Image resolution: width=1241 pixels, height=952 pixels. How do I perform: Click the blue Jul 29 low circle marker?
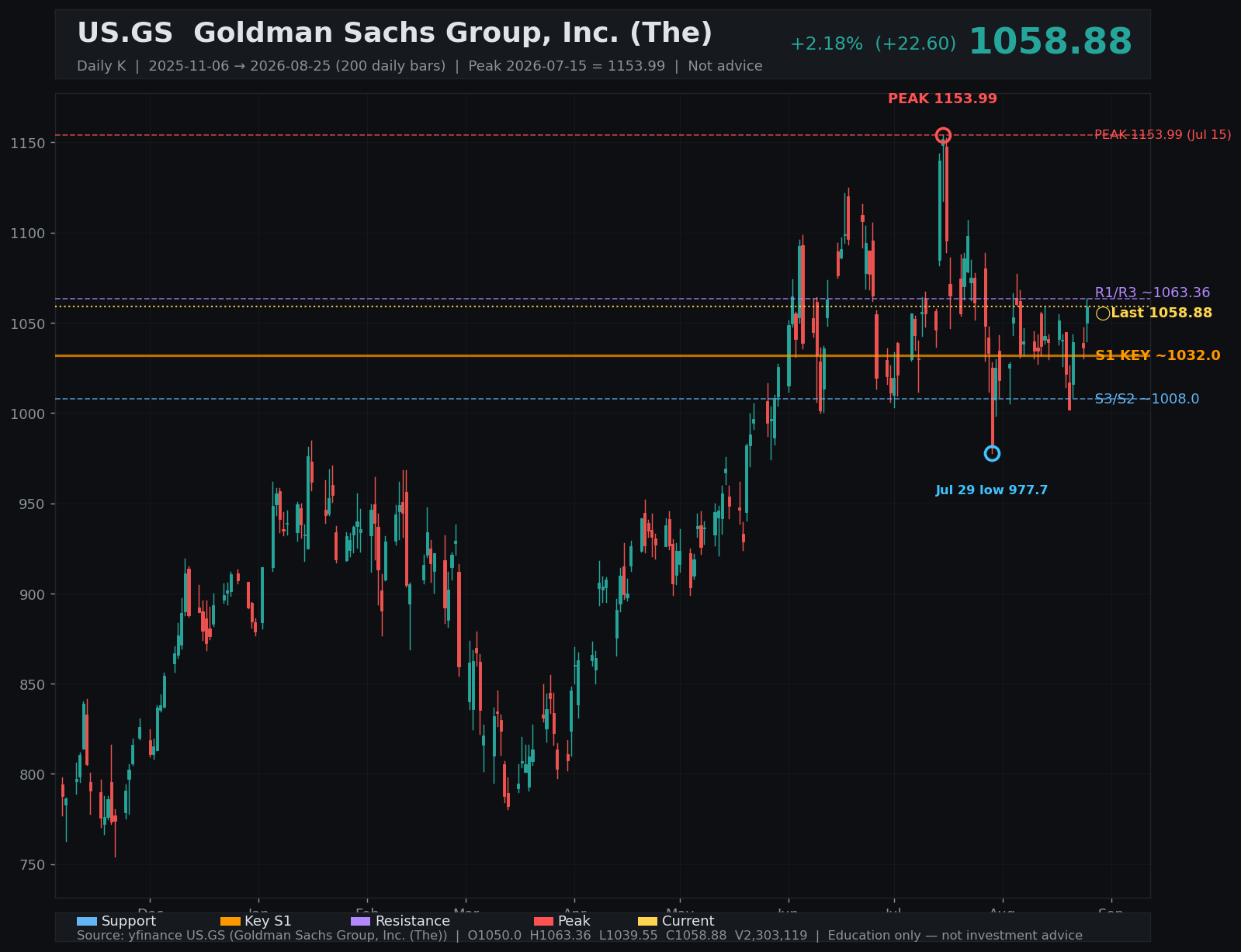click(x=992, y=453)
